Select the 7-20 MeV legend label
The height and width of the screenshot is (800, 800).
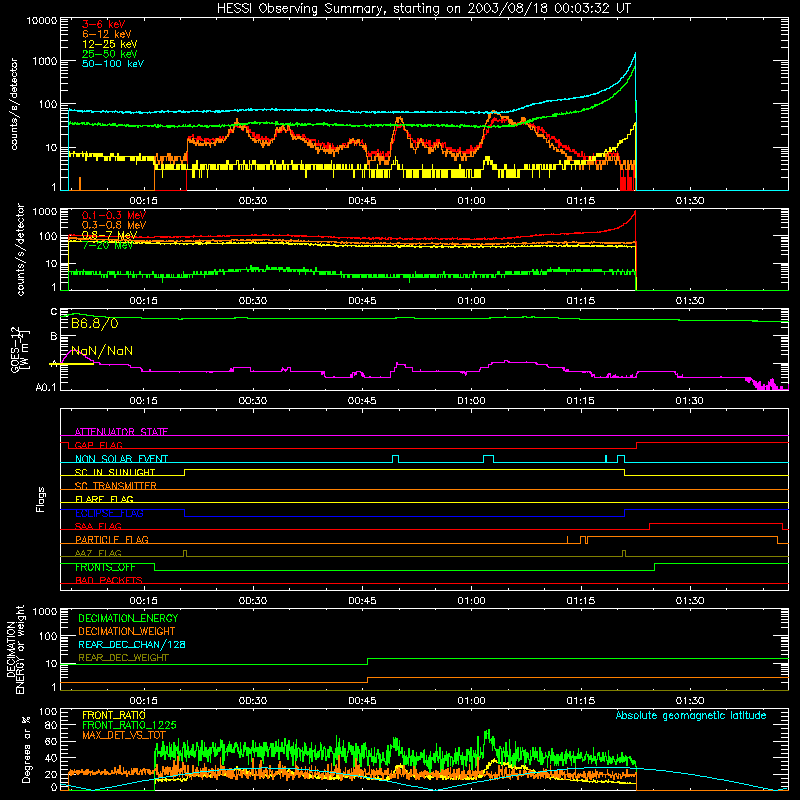107,245
